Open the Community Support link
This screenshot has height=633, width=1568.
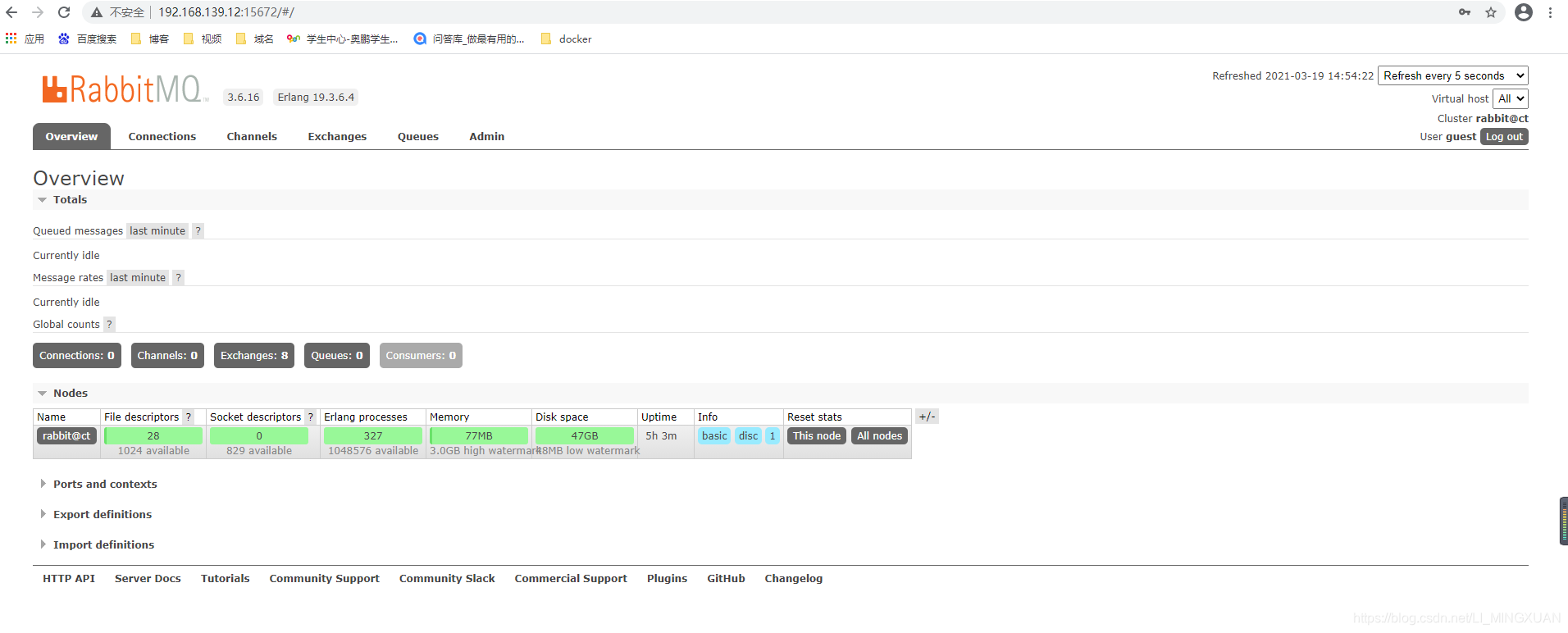[x=324, y=578]
